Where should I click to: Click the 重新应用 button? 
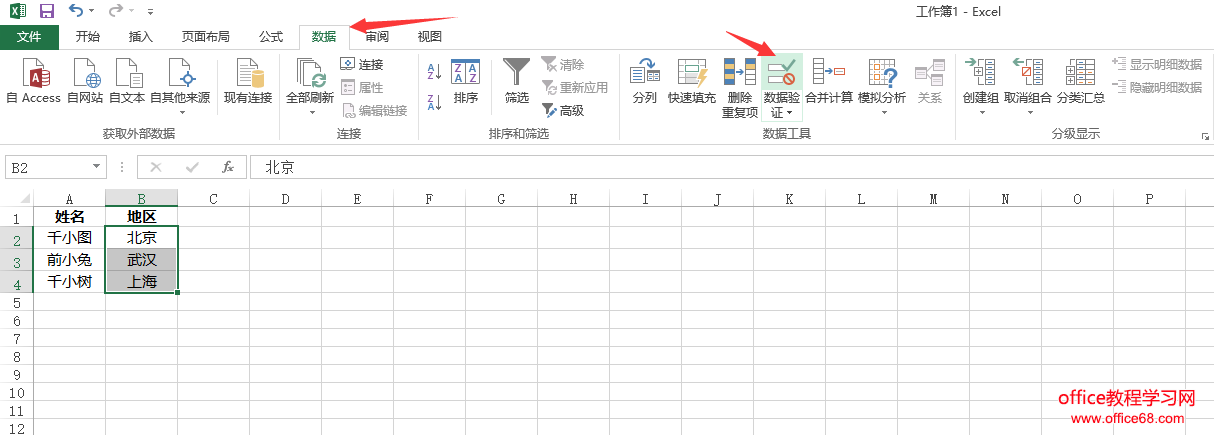[575, 87]
